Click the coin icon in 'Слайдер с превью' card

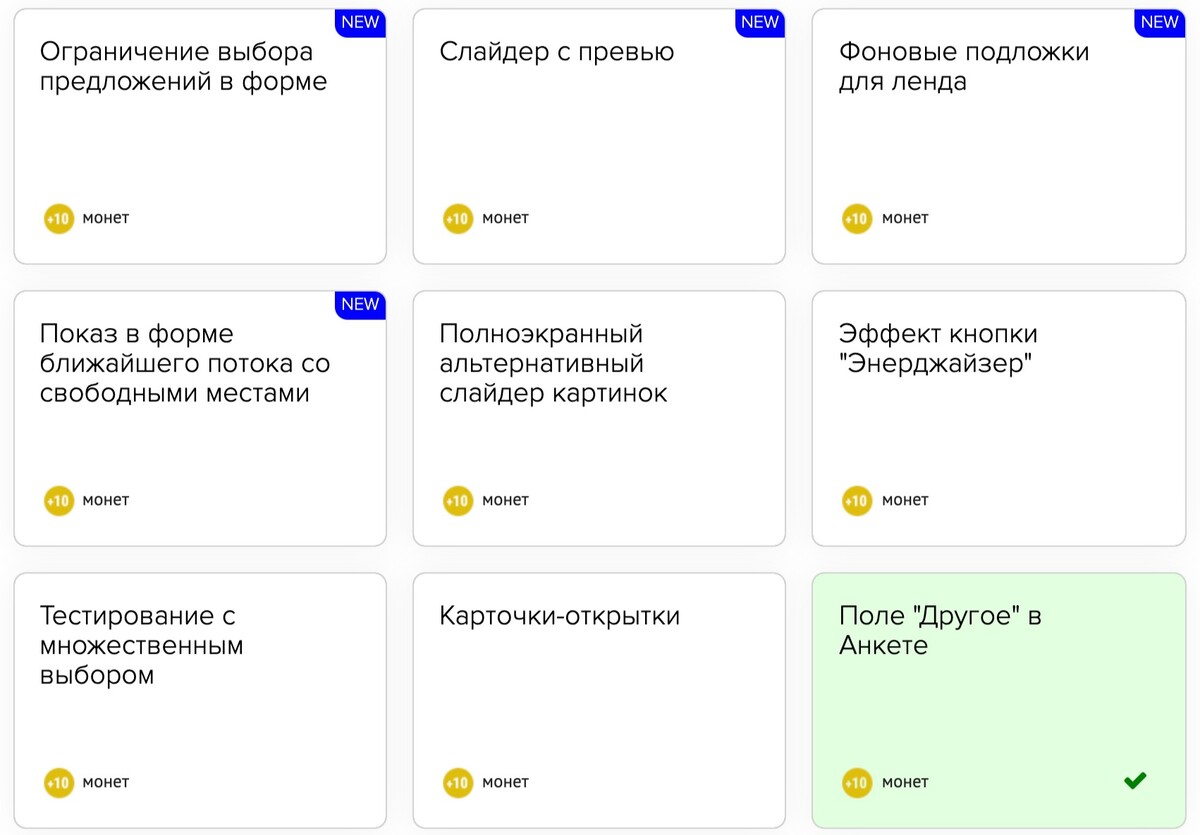pos(458,218)
